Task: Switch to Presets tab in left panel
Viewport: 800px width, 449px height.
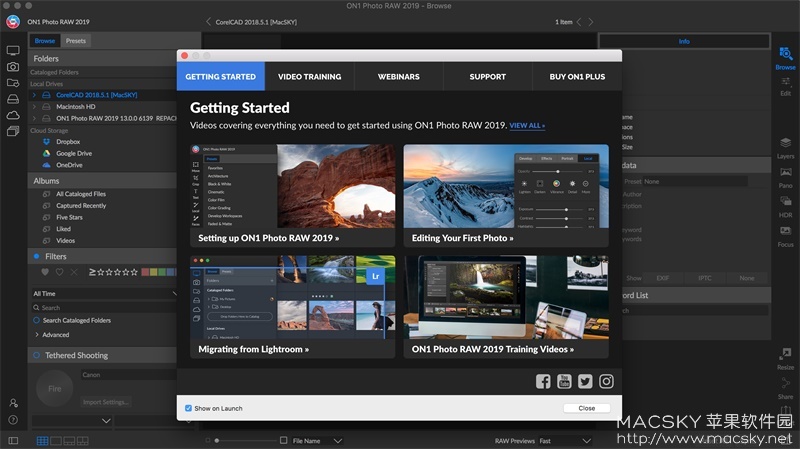Action: (x=76, y=41)
